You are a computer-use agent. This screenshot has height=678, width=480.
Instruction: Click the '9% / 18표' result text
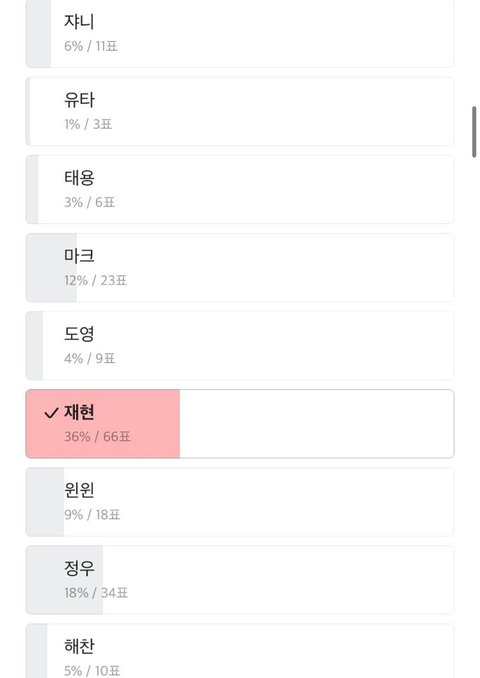coord(92,515)
